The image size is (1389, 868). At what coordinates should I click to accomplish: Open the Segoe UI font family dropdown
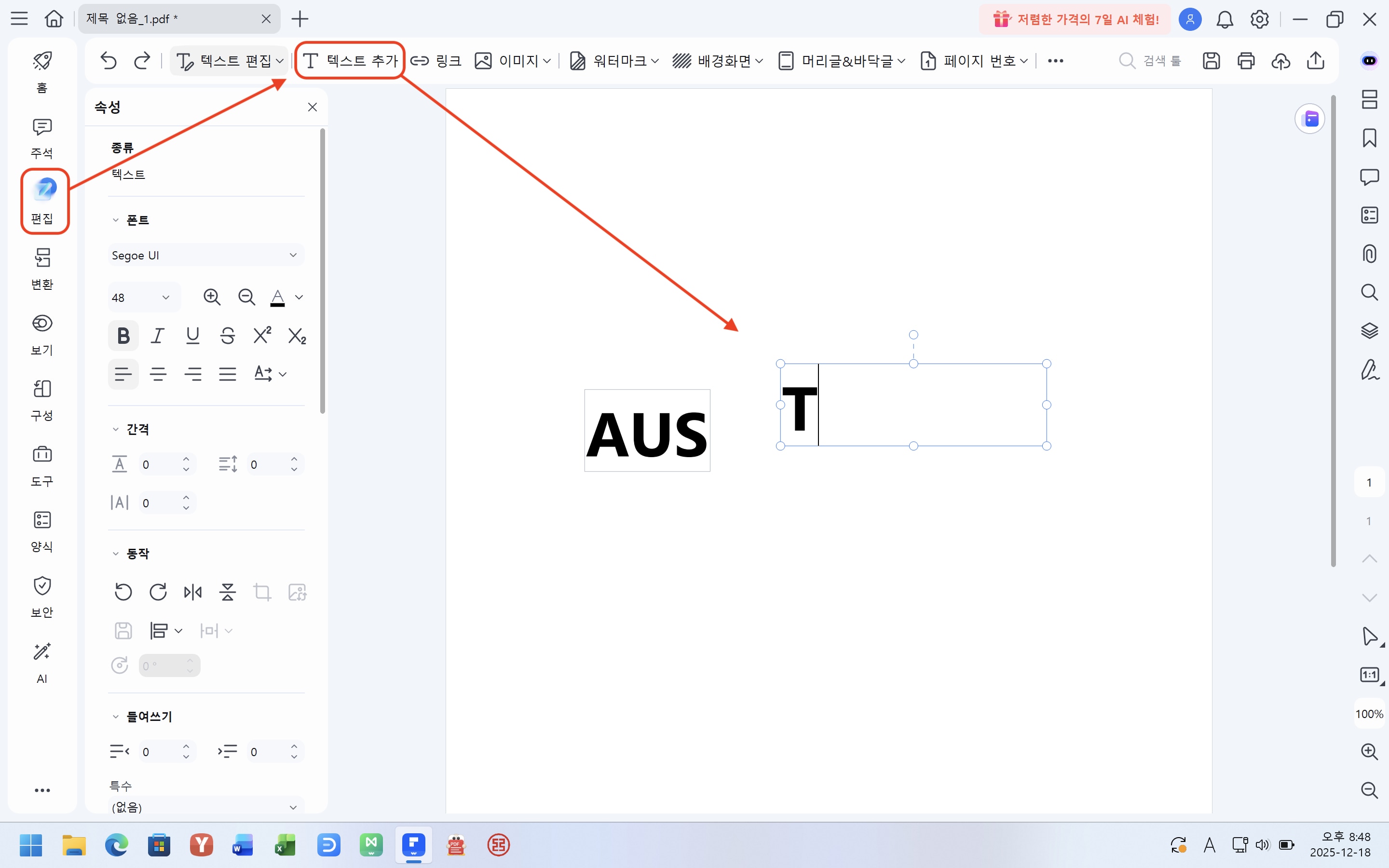tap(205, 254)
